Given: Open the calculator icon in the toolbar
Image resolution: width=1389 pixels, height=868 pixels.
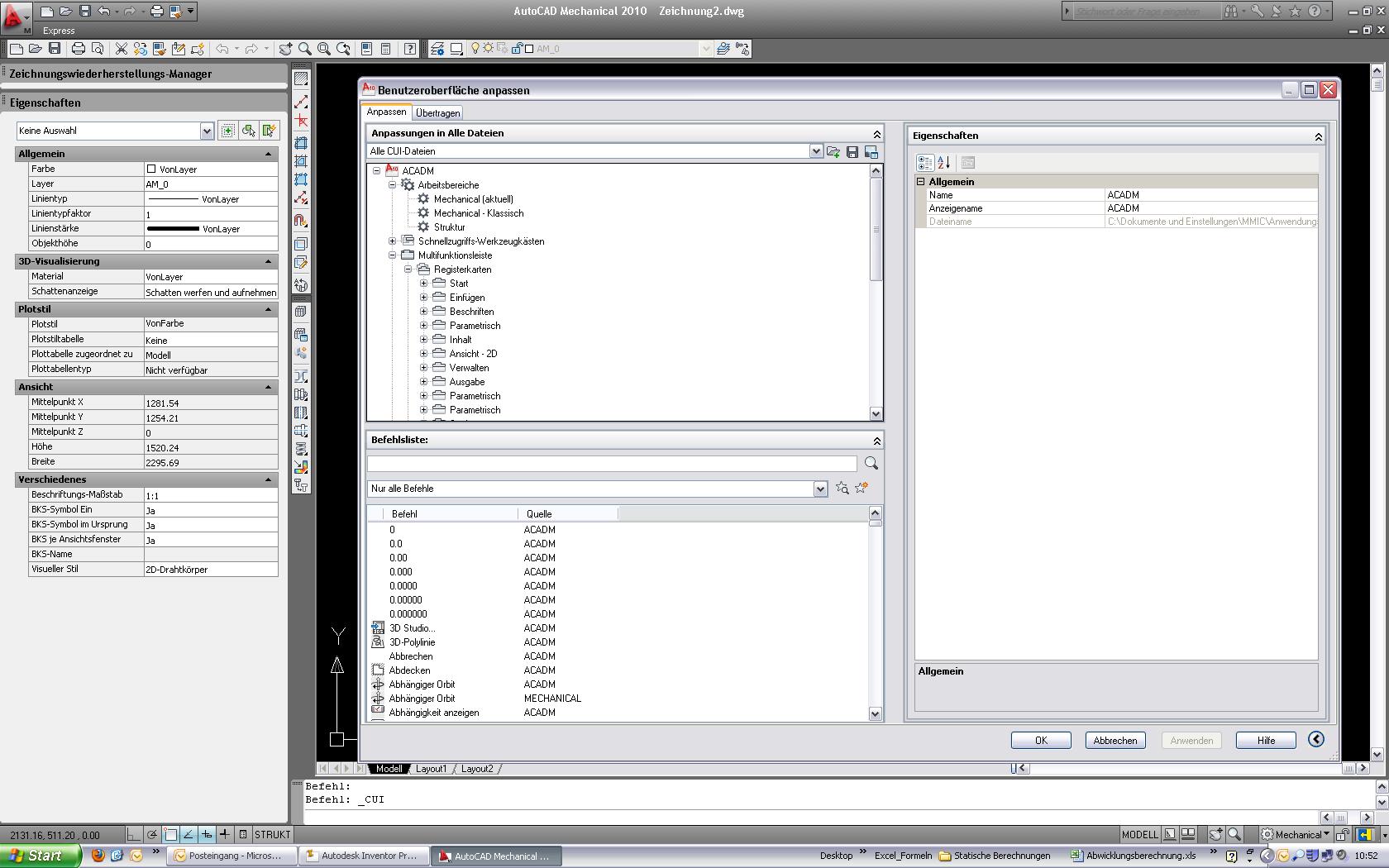Looking at the screenshot, I should tap(385, 49).
